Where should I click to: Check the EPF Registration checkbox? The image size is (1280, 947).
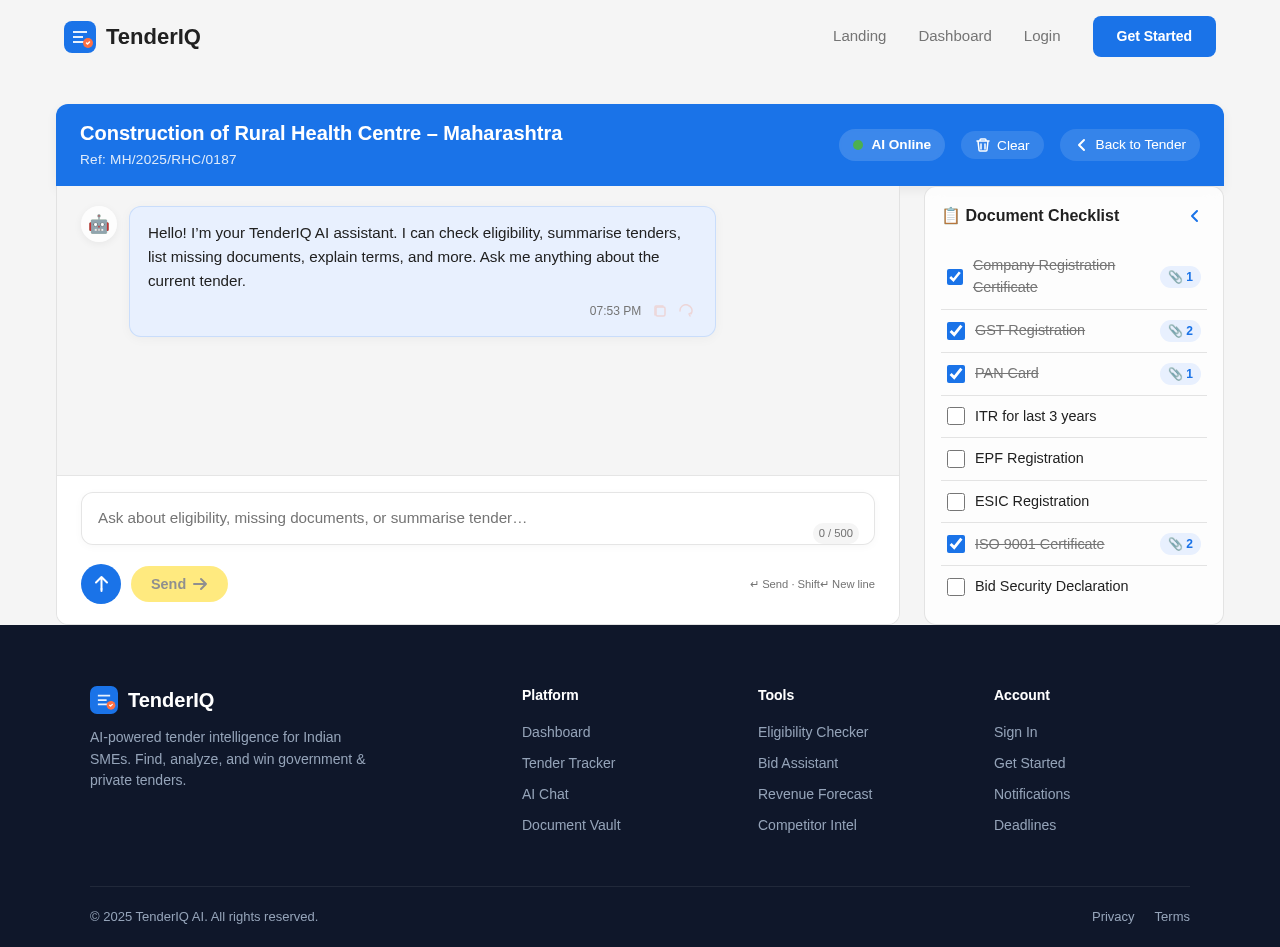pyautogui.click(x=956, y=459)
